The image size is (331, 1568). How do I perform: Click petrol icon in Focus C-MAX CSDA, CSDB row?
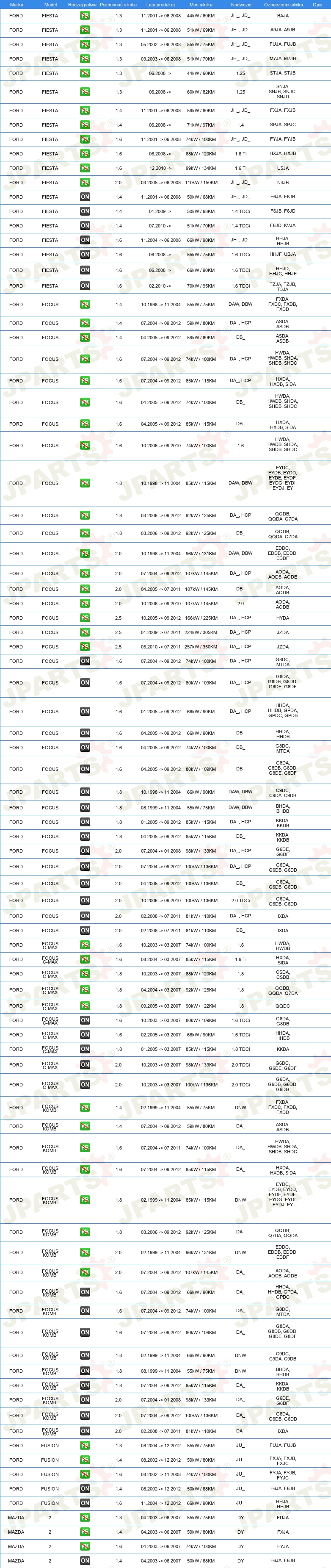(x=85, y=974)
